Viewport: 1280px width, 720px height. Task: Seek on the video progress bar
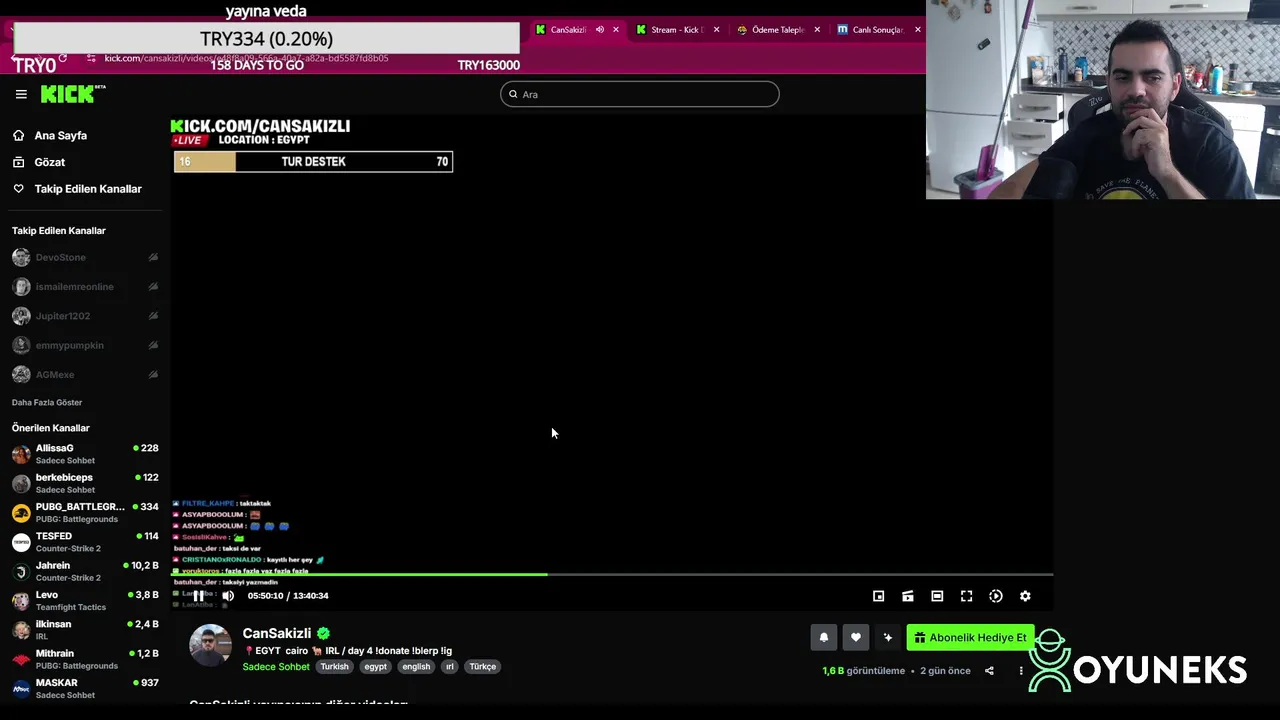(612, 575)
